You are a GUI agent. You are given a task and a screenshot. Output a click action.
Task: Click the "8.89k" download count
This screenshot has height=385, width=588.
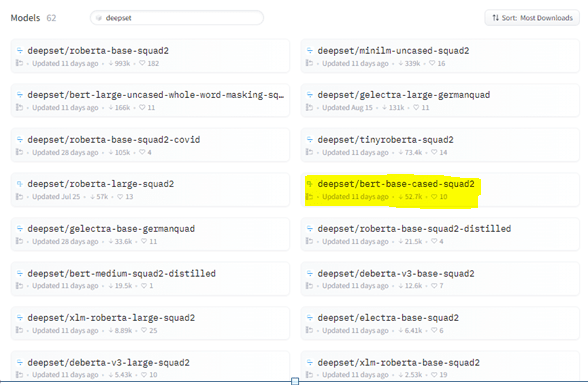point(123,330)
